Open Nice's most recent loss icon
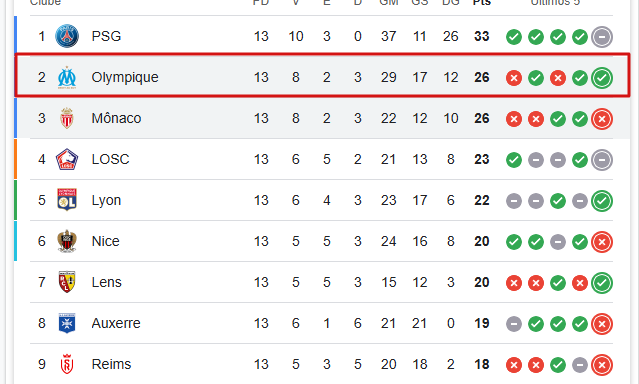Screen dimensions: 639x384 coord(602,242)
